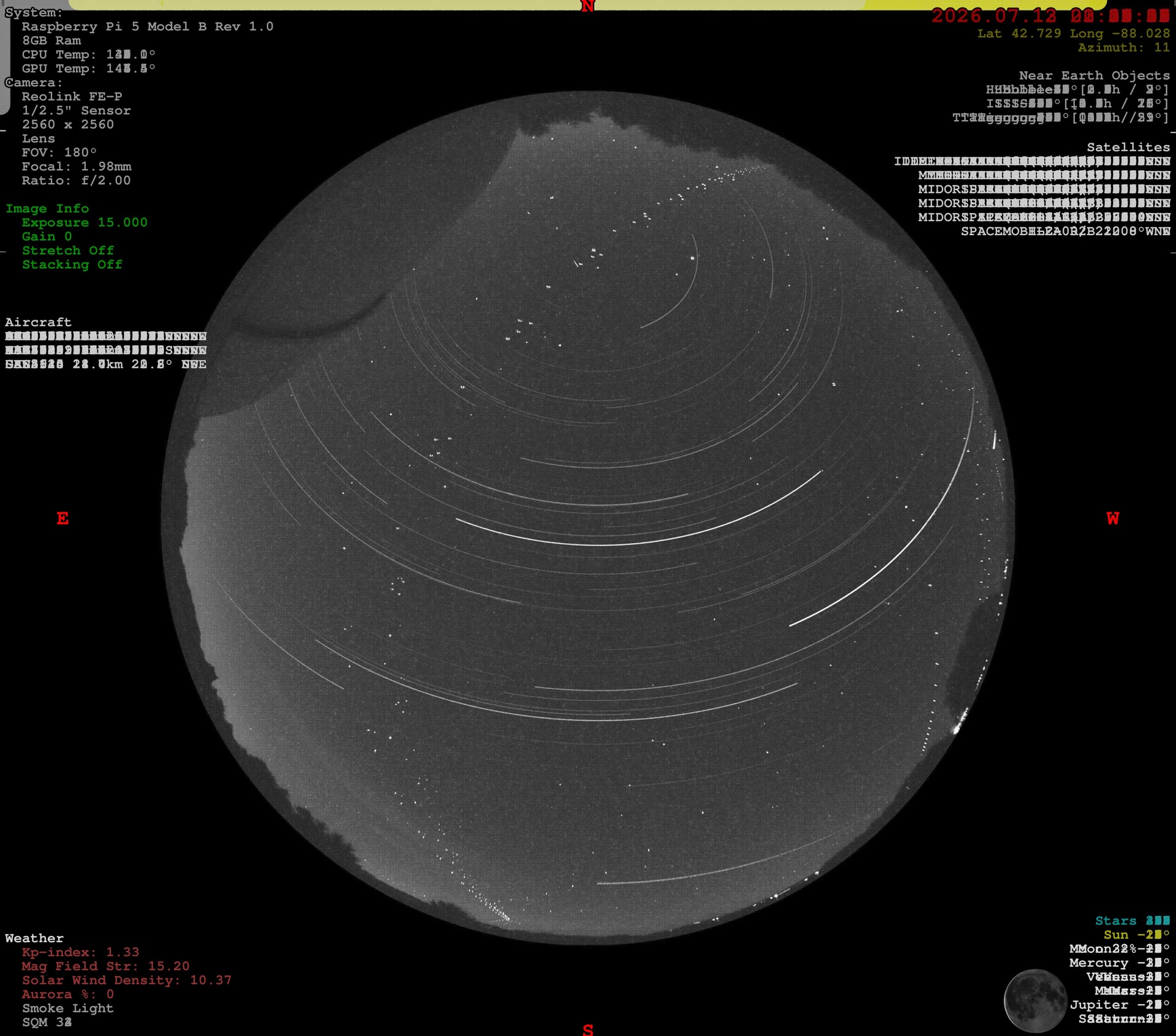Click the Exposure 15.000 value

85,222
